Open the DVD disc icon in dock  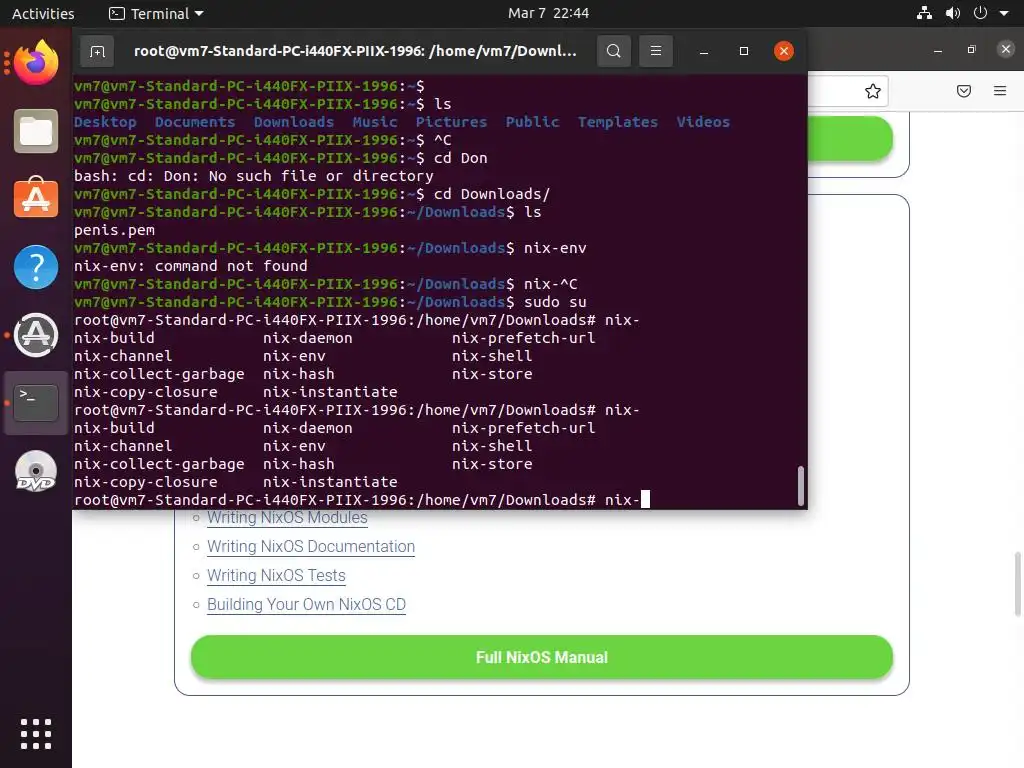(36, 471)
